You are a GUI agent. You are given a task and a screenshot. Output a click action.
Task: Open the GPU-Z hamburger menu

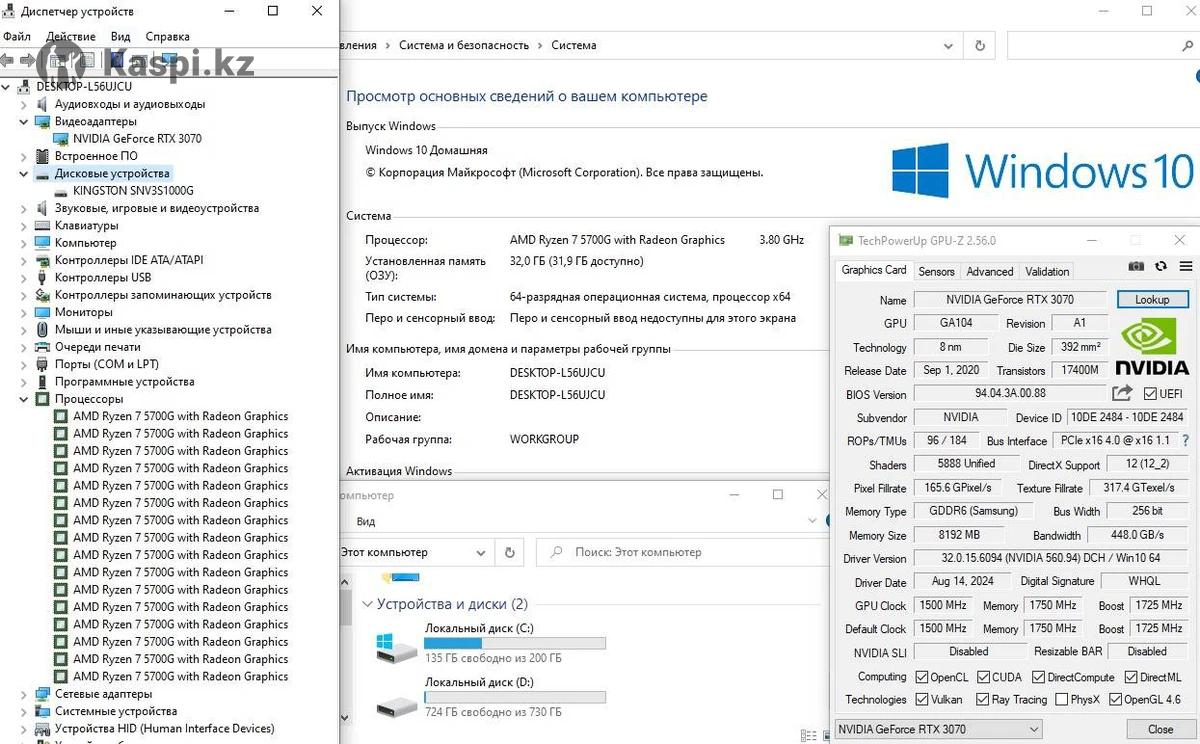click(x=1185, y=267)
